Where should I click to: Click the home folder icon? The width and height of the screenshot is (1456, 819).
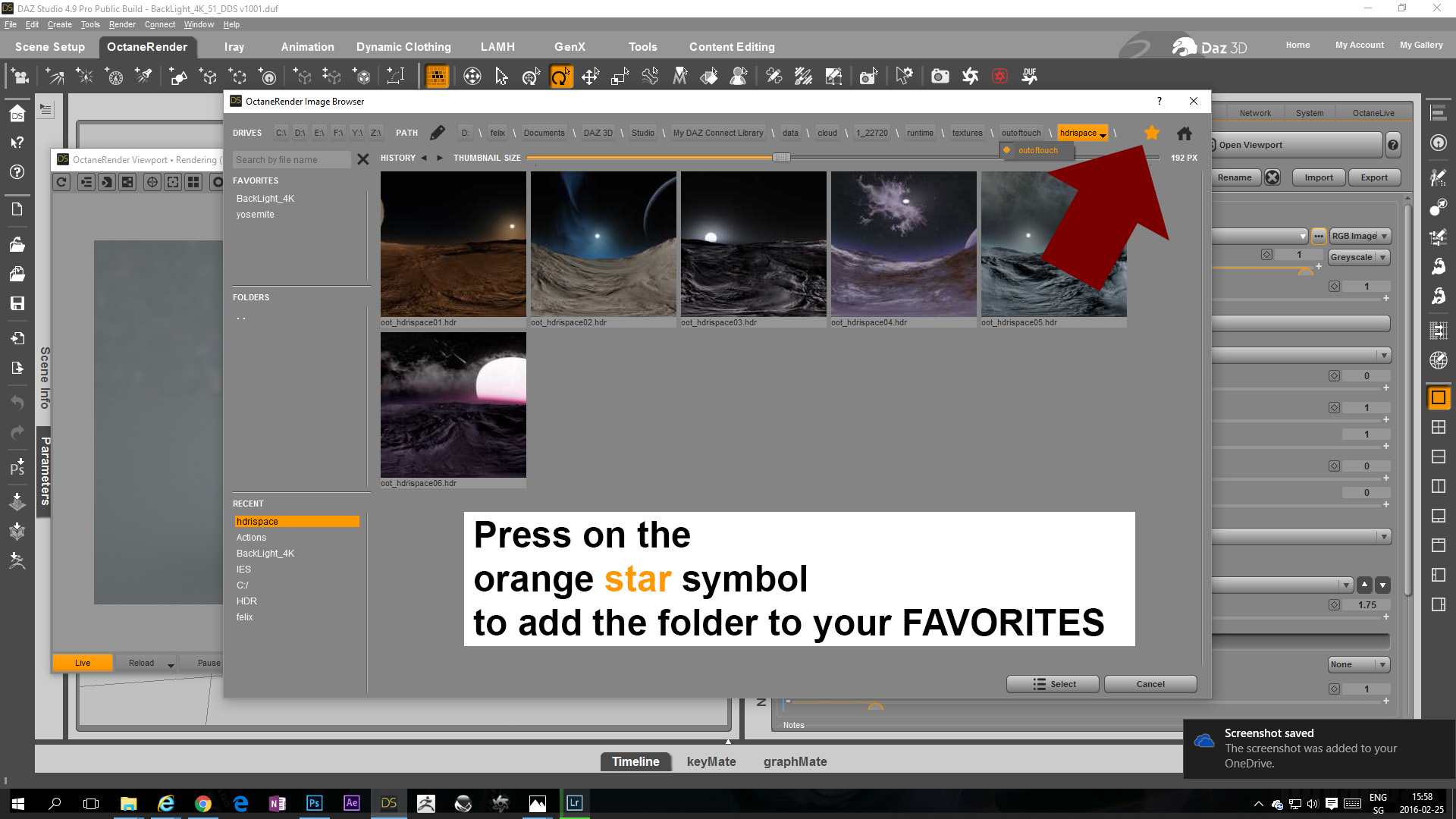pyautogui.click(x=1184, y=133)
